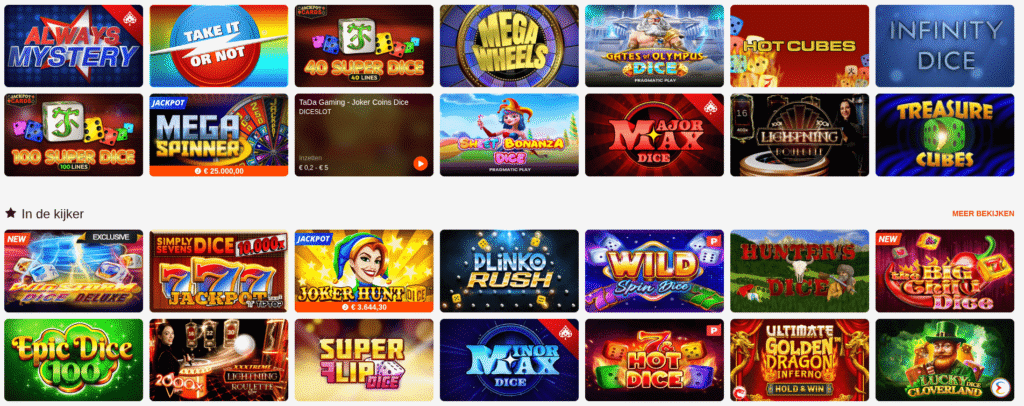
Task: Open the Mega Spinner jackpot game
Action: coord(219,135)
